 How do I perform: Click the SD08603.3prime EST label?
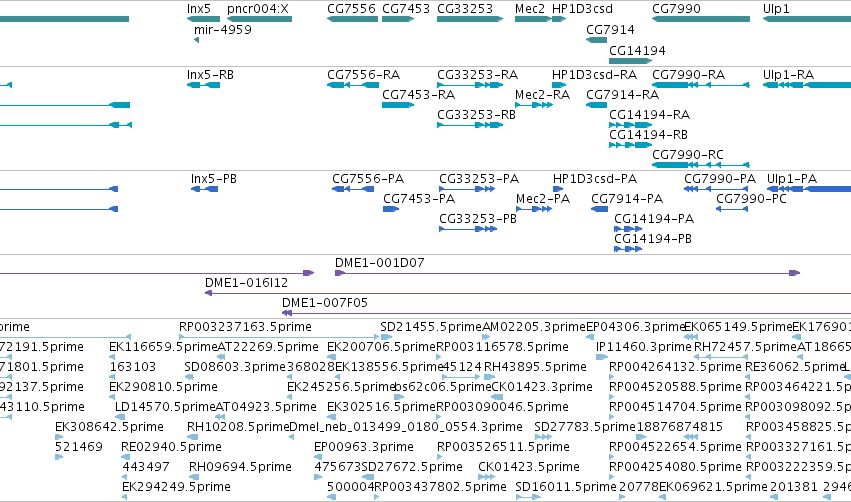click(235, 367)
